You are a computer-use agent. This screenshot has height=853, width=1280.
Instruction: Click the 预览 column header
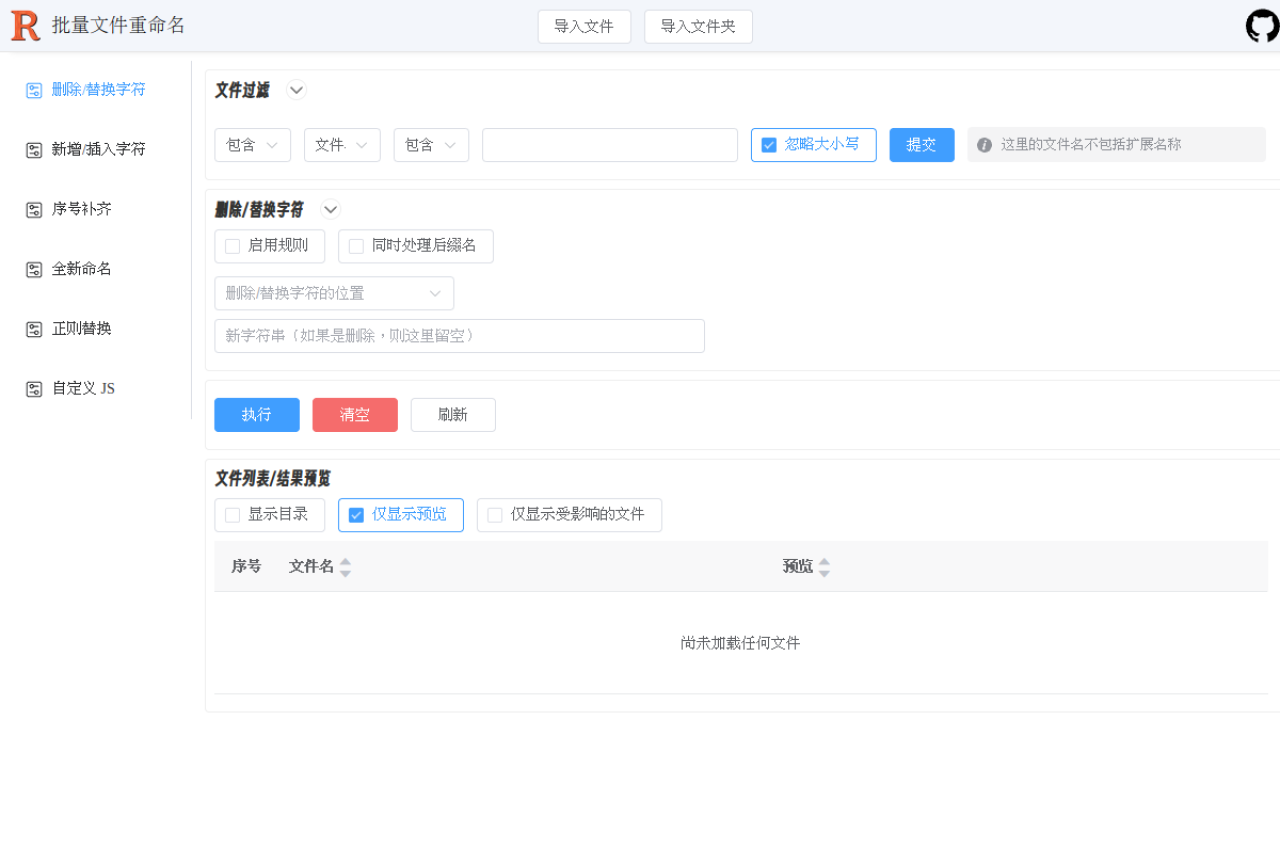click(x=797, y=567)
